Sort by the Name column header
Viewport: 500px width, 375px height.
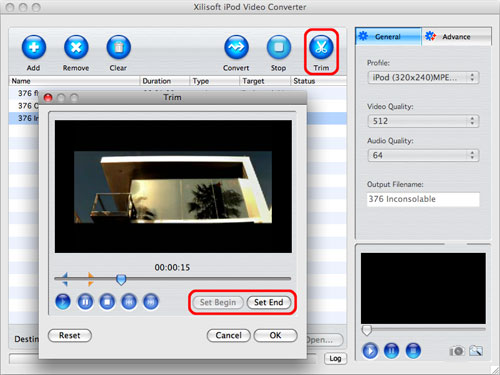click(74, 81)
